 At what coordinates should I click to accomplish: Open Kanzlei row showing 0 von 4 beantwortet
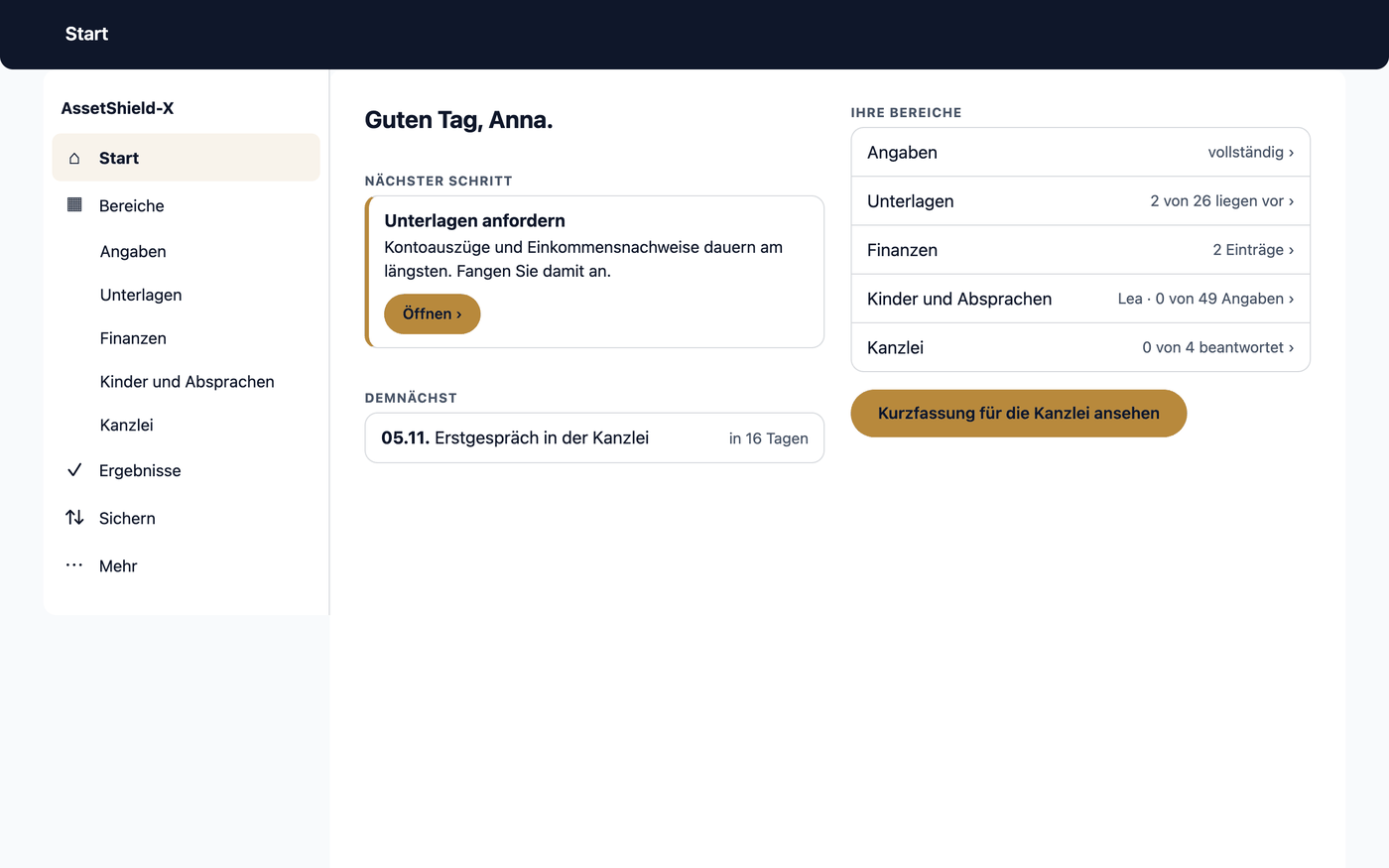[x=1080, y=347]
